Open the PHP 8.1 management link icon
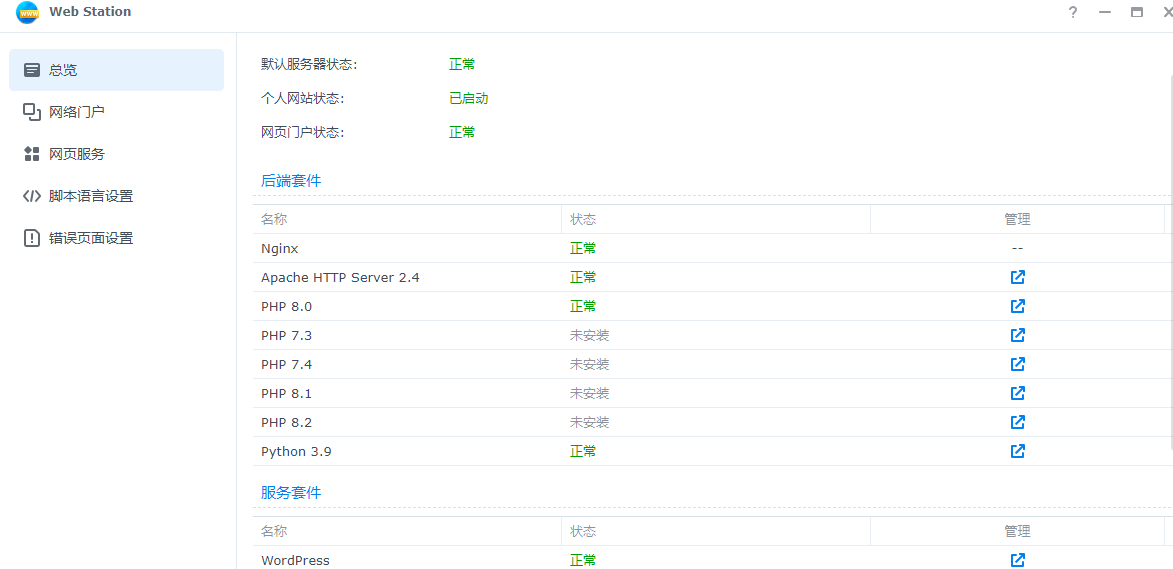 (1017, 393)
